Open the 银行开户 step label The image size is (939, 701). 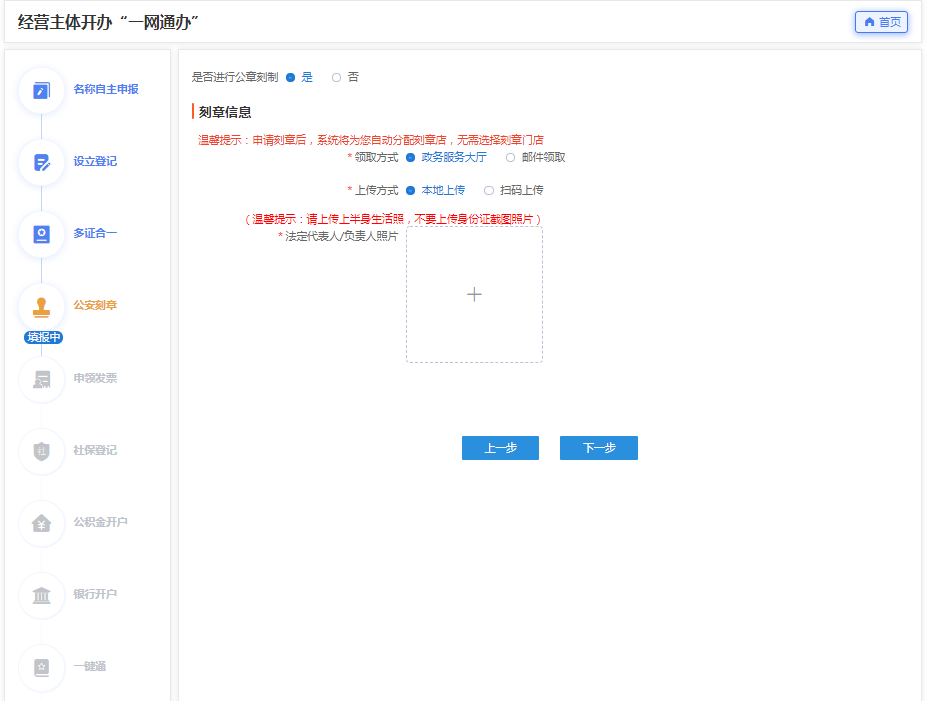95,594
